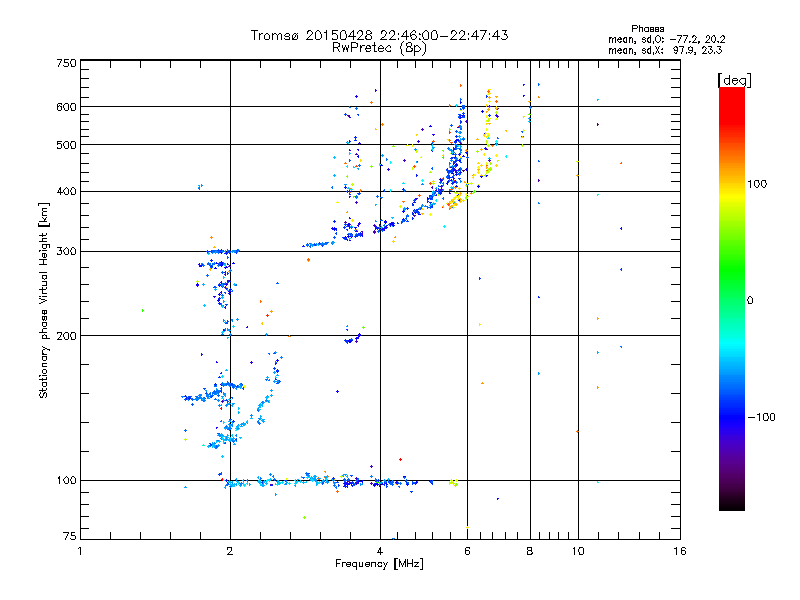Click the colorbar tick label '0'

point(750,301)
